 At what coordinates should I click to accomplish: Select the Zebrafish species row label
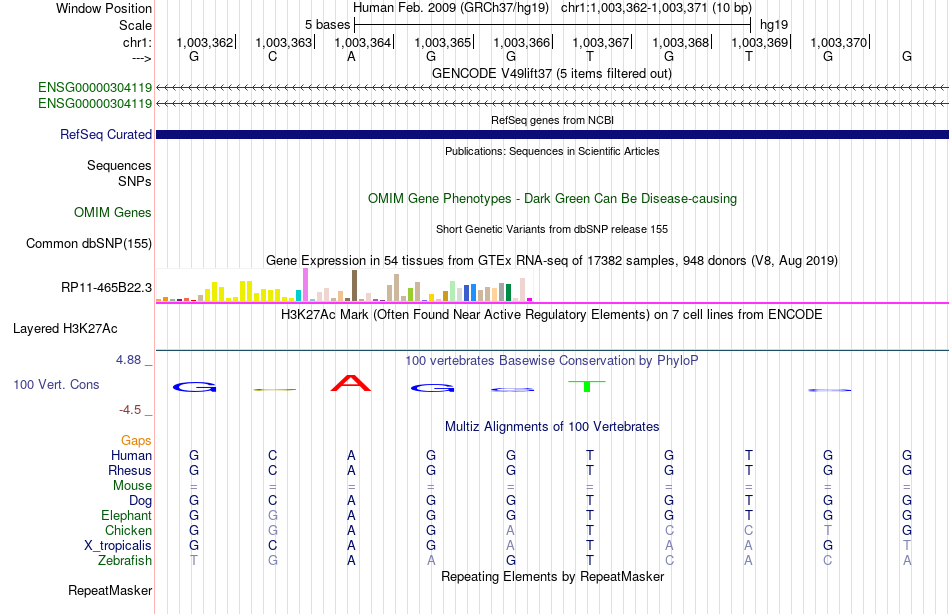pyautogui.click(x=125, y=561)
